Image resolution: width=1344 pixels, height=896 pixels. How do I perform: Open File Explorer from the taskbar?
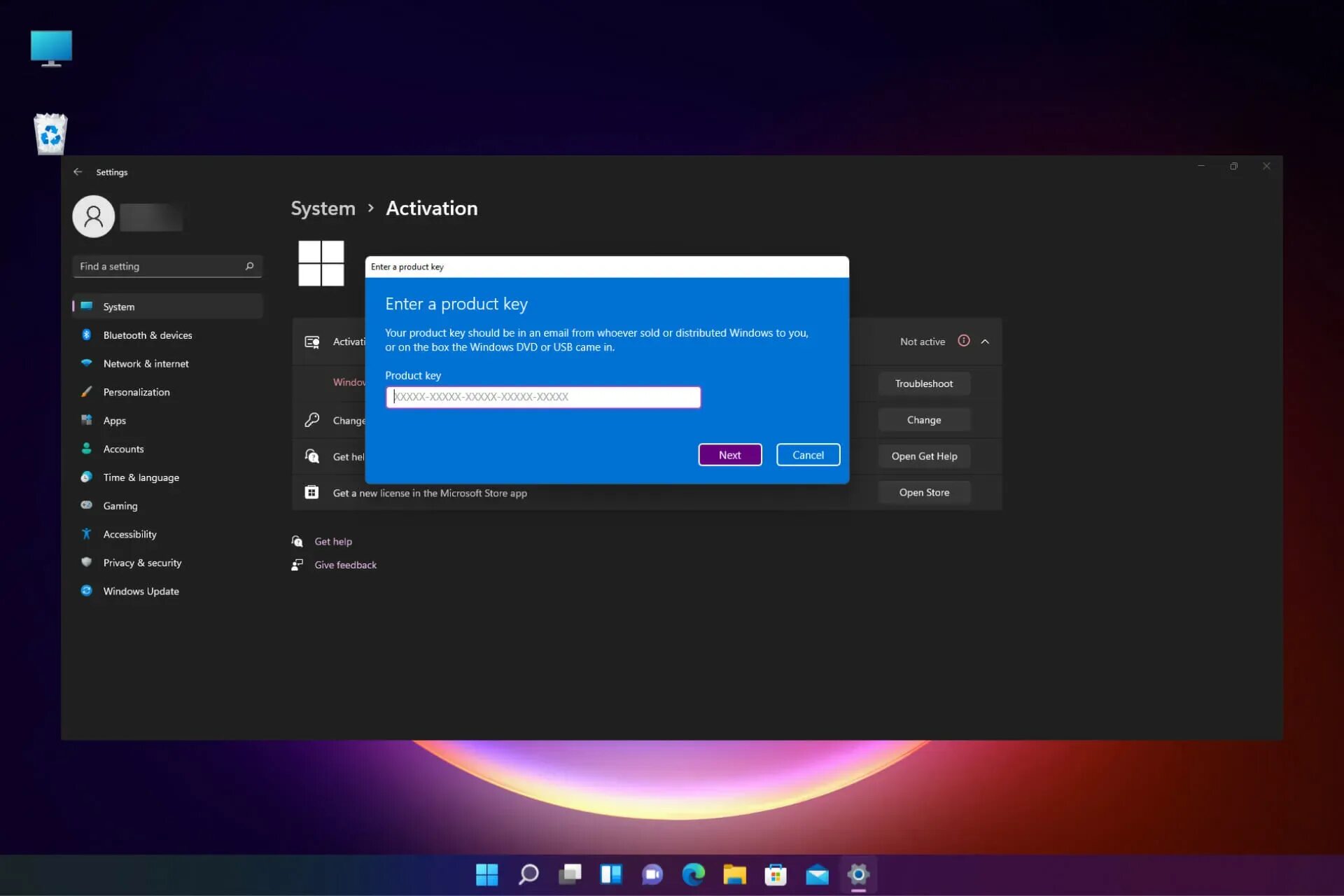[x=734, y=874]
